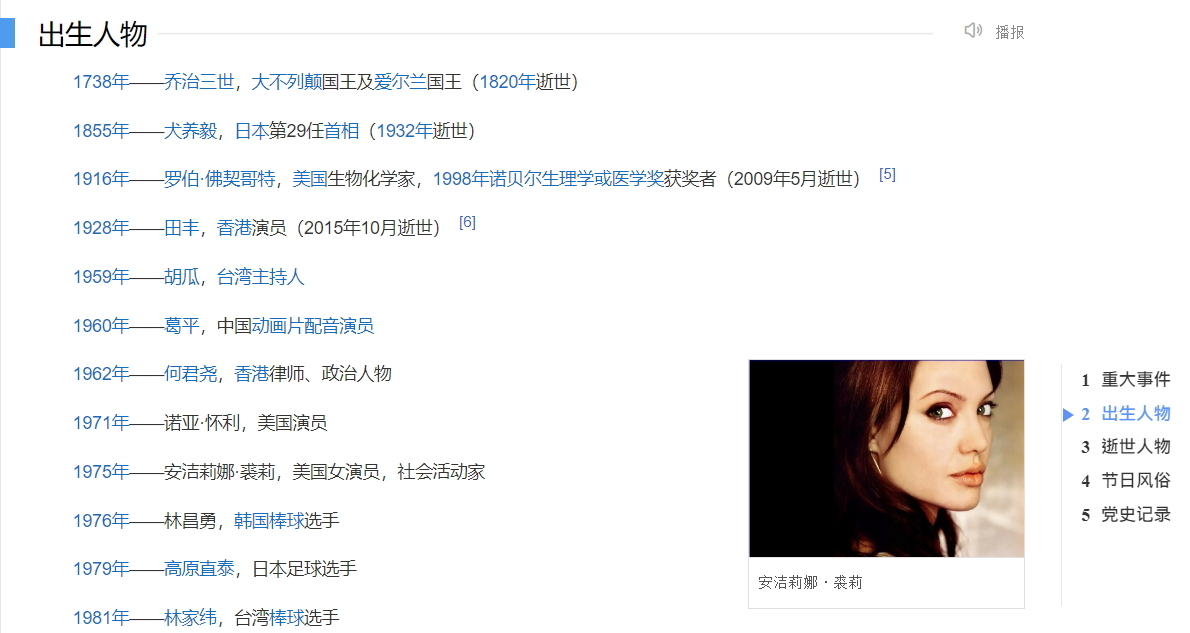Click the 罗伯·佛契哥特 link
1190x633 pixels.
219,179
